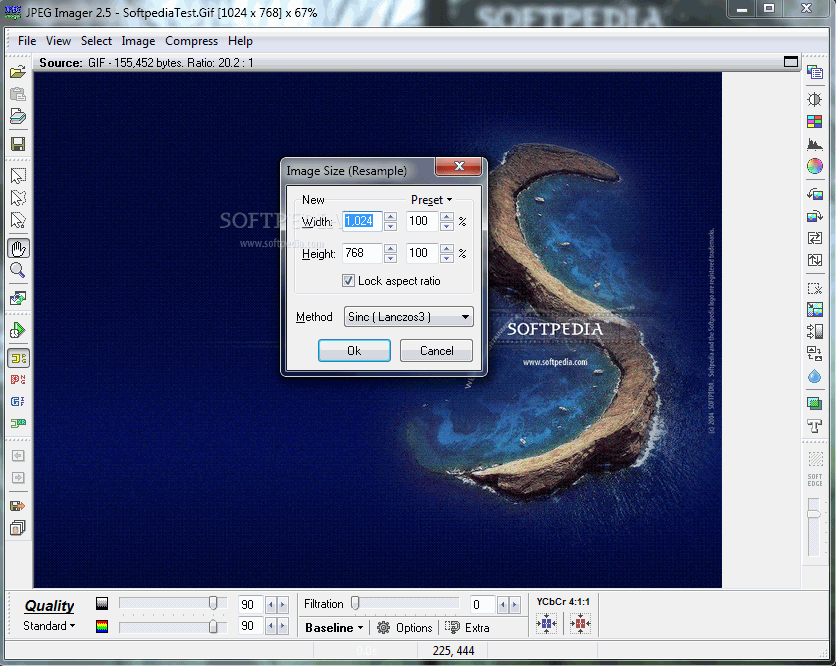Increase Width pixel value with up arrow
The height and width of the screenshot is (666, 836).
390,216
